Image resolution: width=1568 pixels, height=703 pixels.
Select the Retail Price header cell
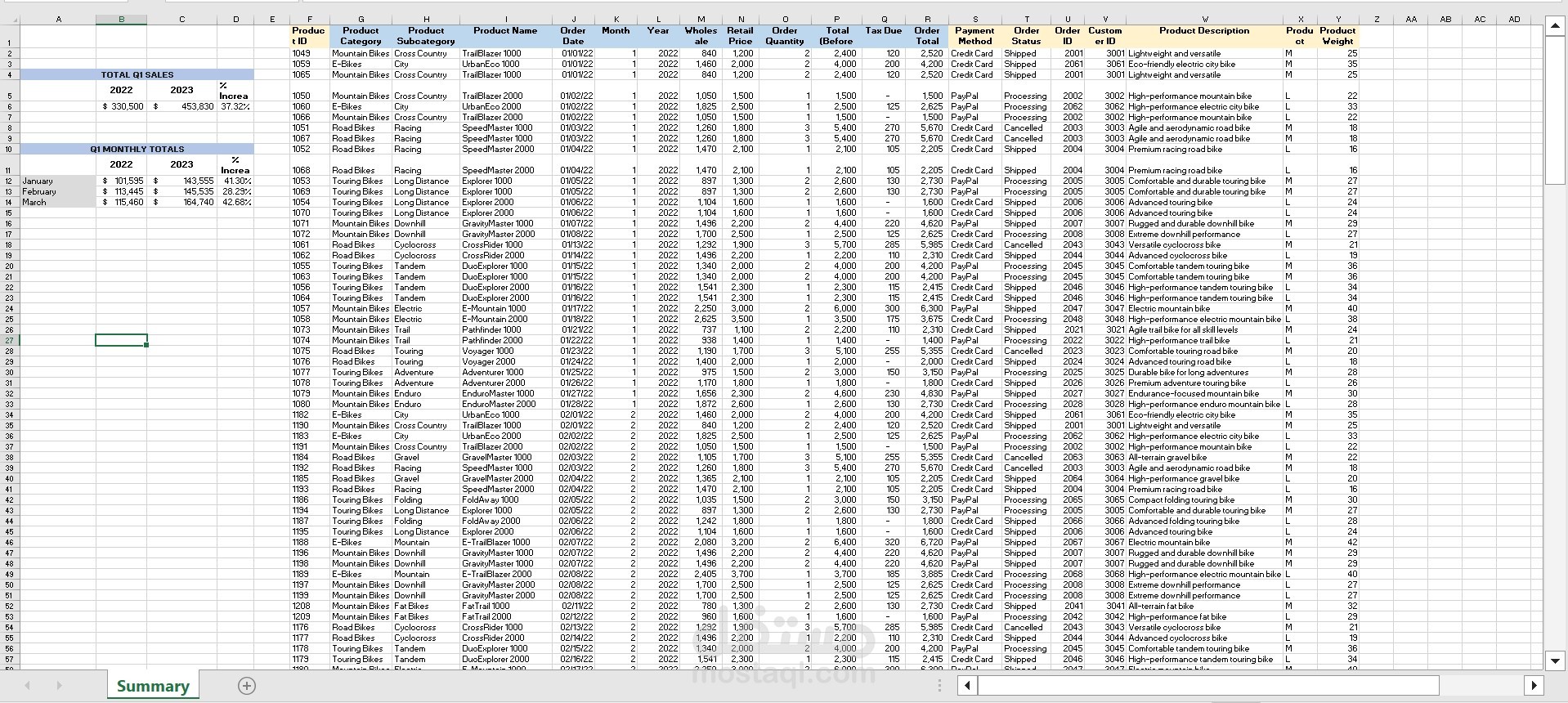click(740, 36)
